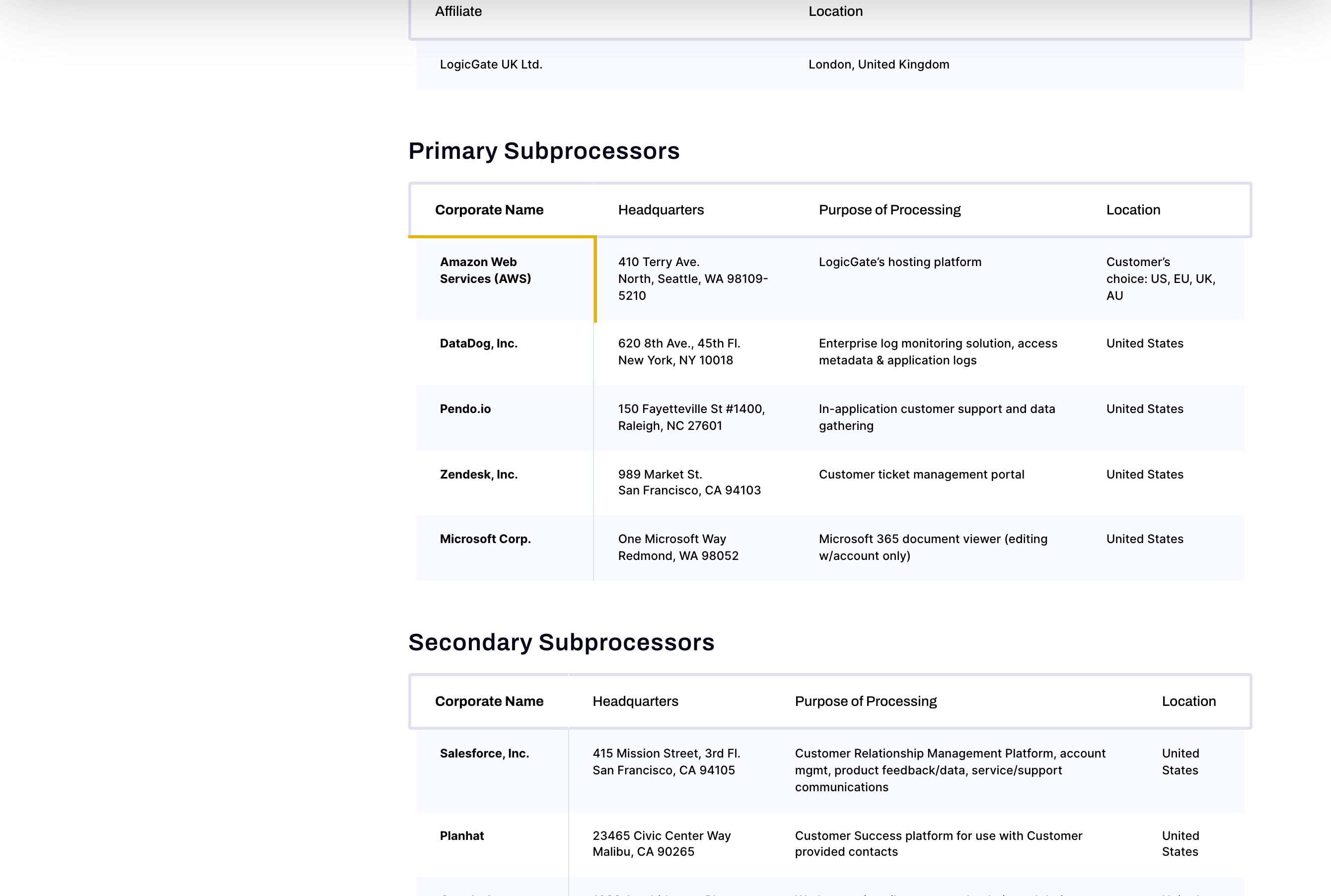Click the 'Secondary Subprocessors' heading

pos(561,642)
